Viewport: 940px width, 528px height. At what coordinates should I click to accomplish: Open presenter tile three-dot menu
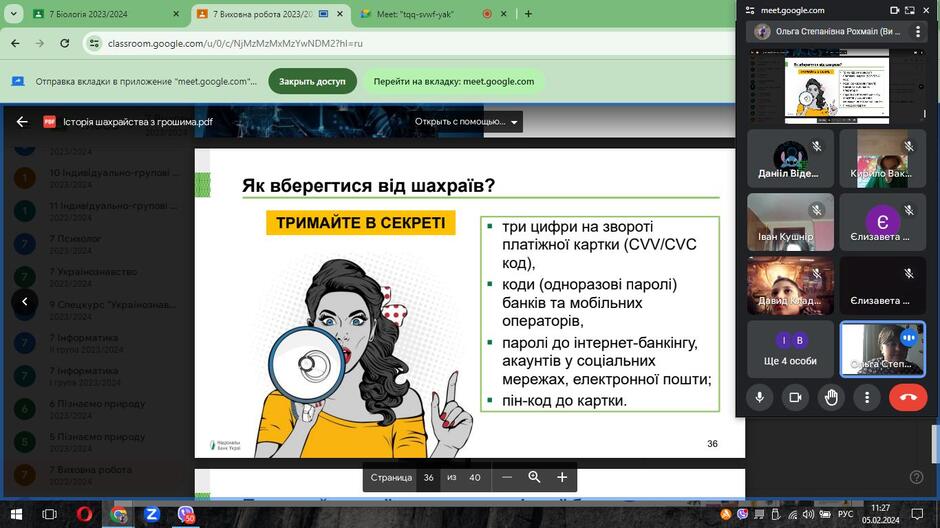(918, 31)
